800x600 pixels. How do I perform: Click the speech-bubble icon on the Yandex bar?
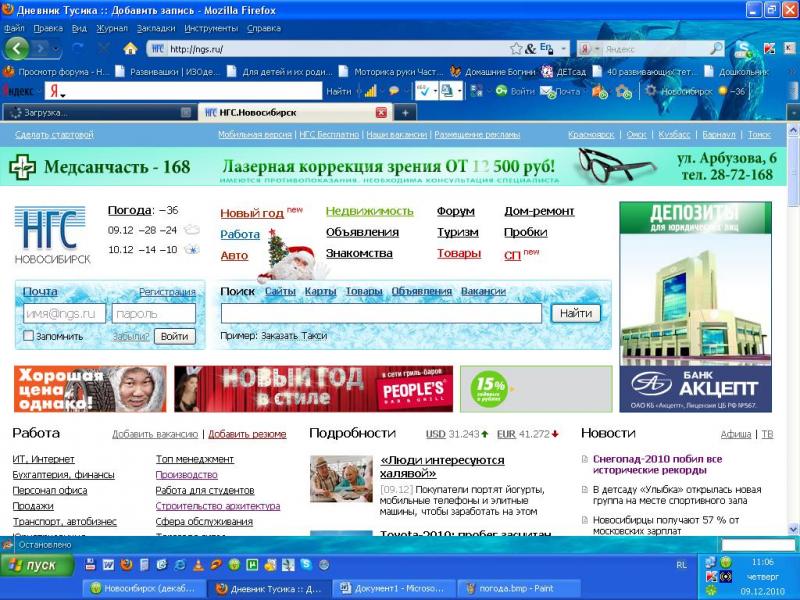coord(394,91)
